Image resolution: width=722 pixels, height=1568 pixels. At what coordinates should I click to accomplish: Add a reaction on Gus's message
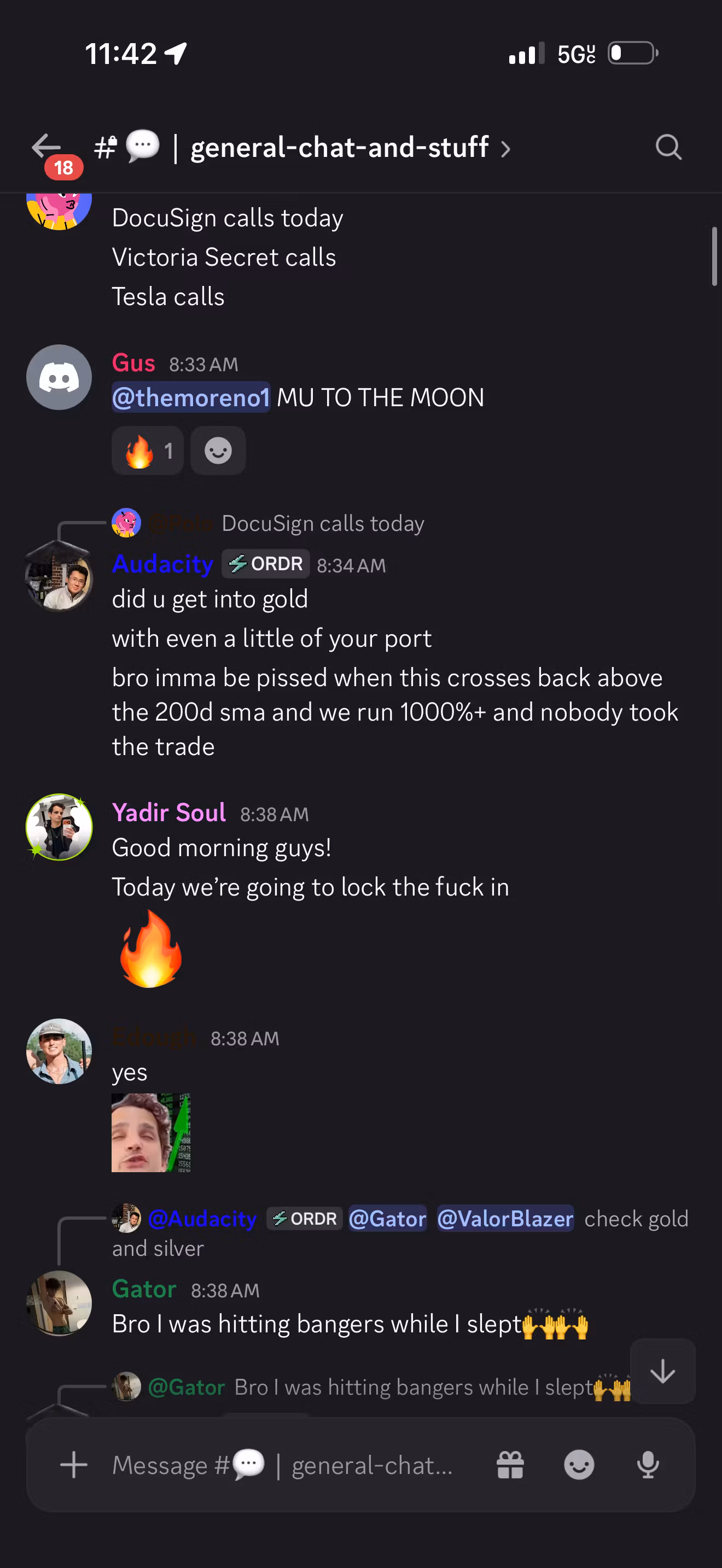tap(218, 451)
